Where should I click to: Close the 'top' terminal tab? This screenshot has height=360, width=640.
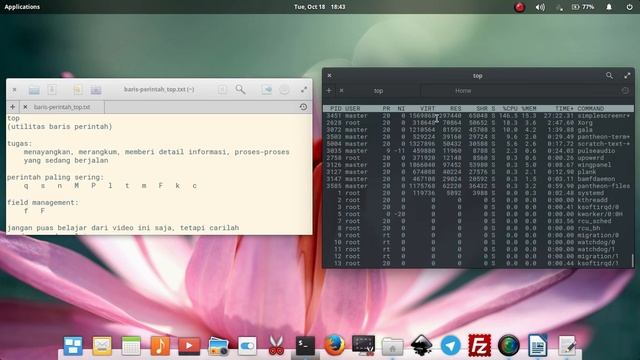pyautogui.click(x=342, y=91)
